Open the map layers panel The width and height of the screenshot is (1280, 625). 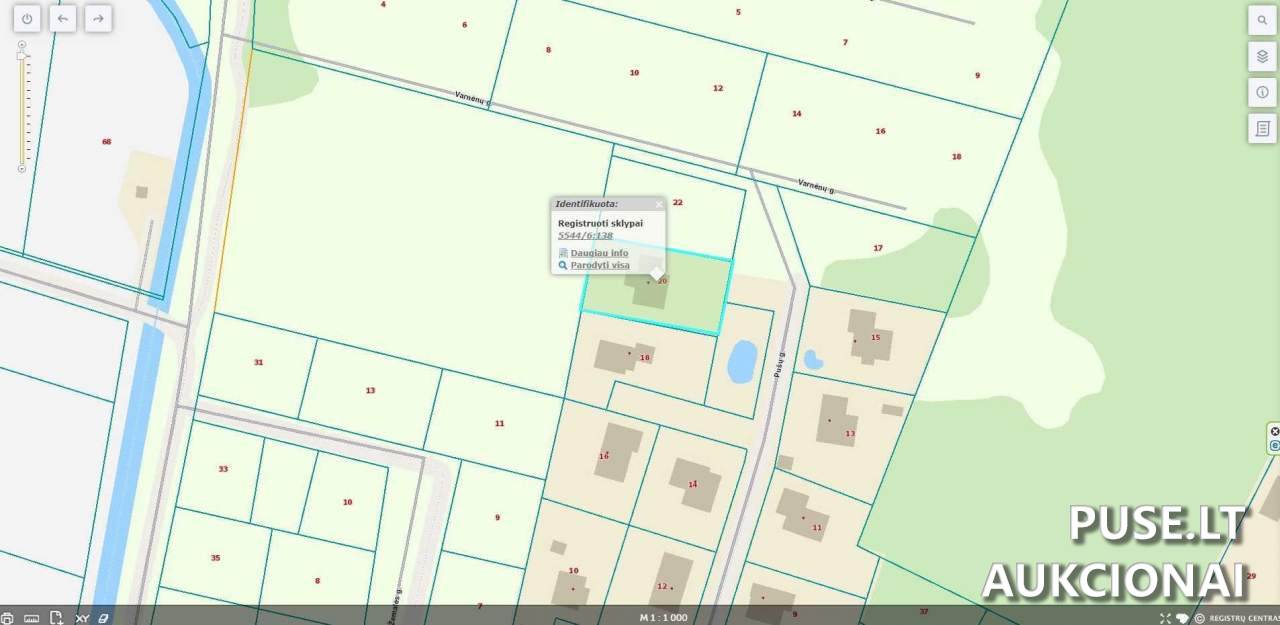(x=1262, y=56)
